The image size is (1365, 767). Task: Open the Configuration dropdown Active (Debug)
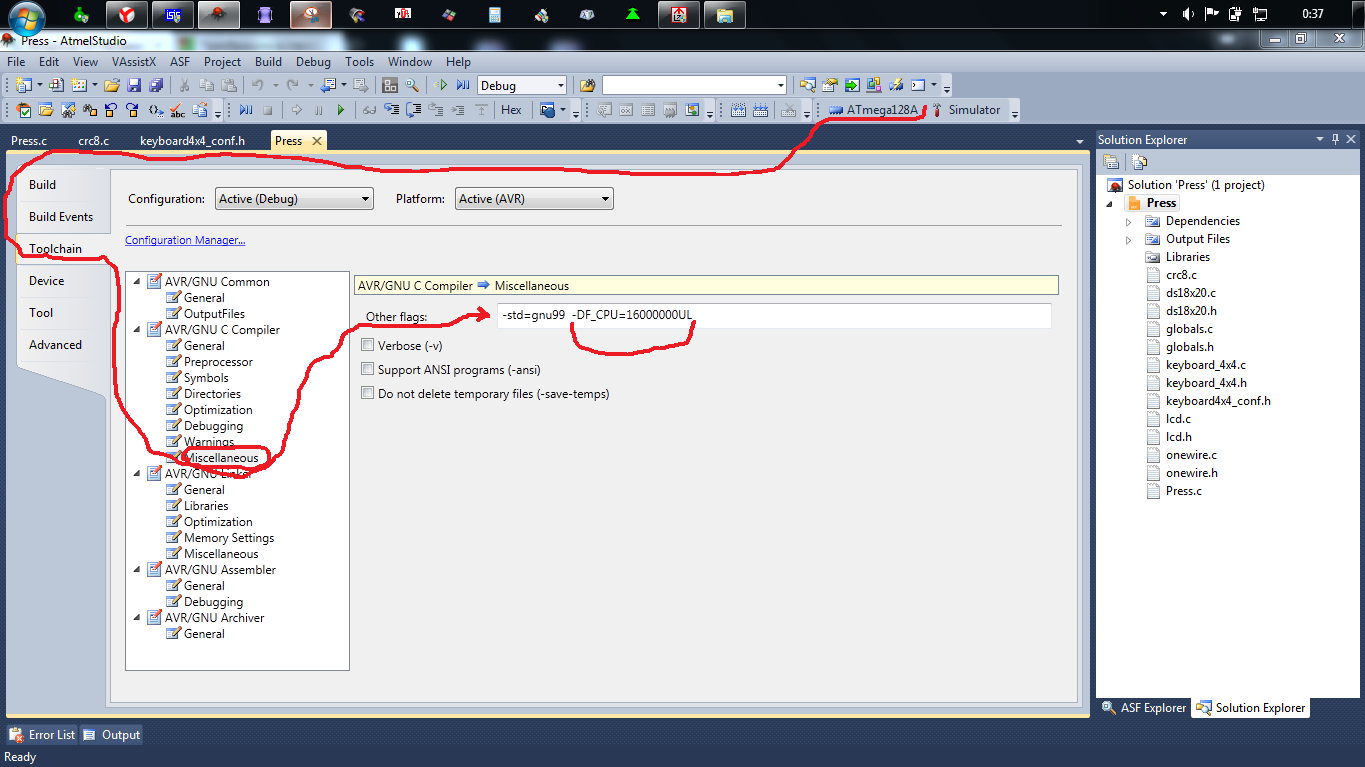pos(294,199)
